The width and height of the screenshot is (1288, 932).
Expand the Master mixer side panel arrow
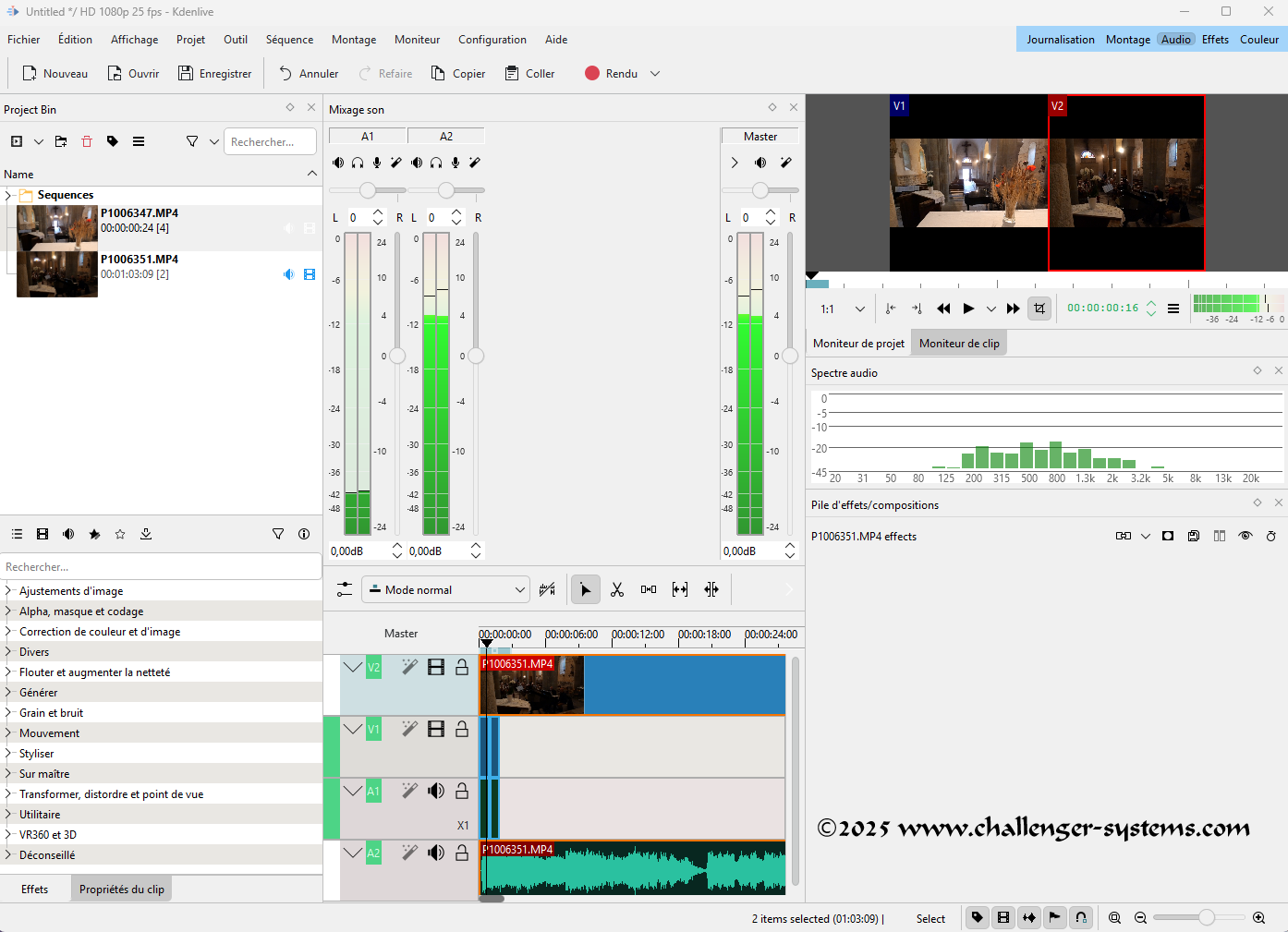[x=735, y=163]
